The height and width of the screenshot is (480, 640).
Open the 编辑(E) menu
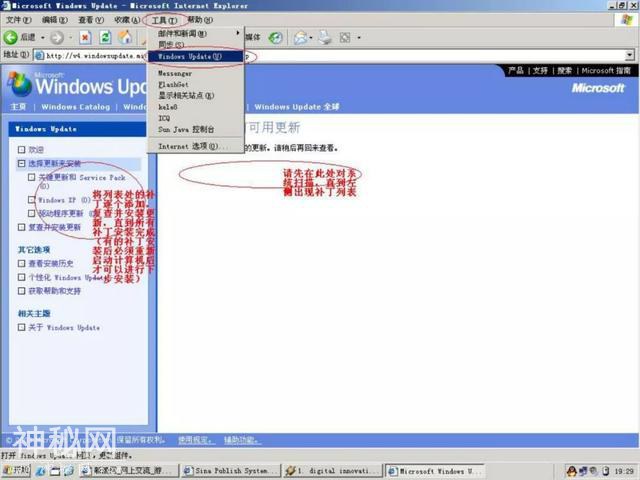coord(55,20)
